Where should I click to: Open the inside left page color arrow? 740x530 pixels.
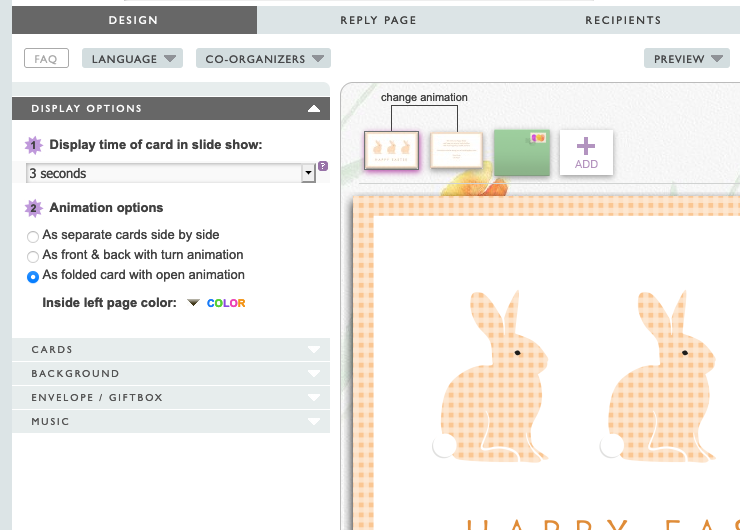[193, 303]
